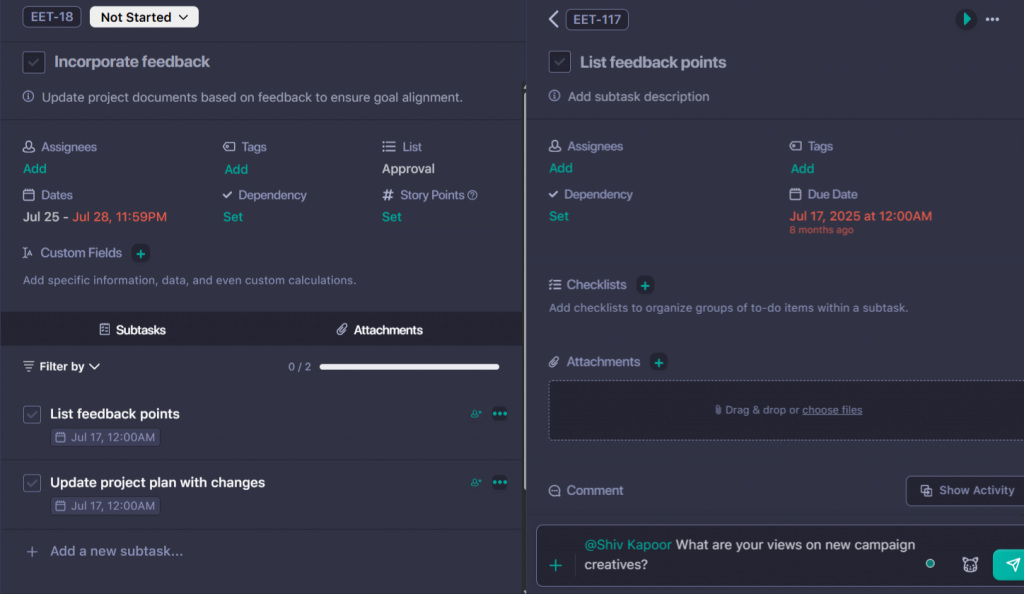Open the emoji picker cat icon
1024x594 pixels.
coord(970,565)
